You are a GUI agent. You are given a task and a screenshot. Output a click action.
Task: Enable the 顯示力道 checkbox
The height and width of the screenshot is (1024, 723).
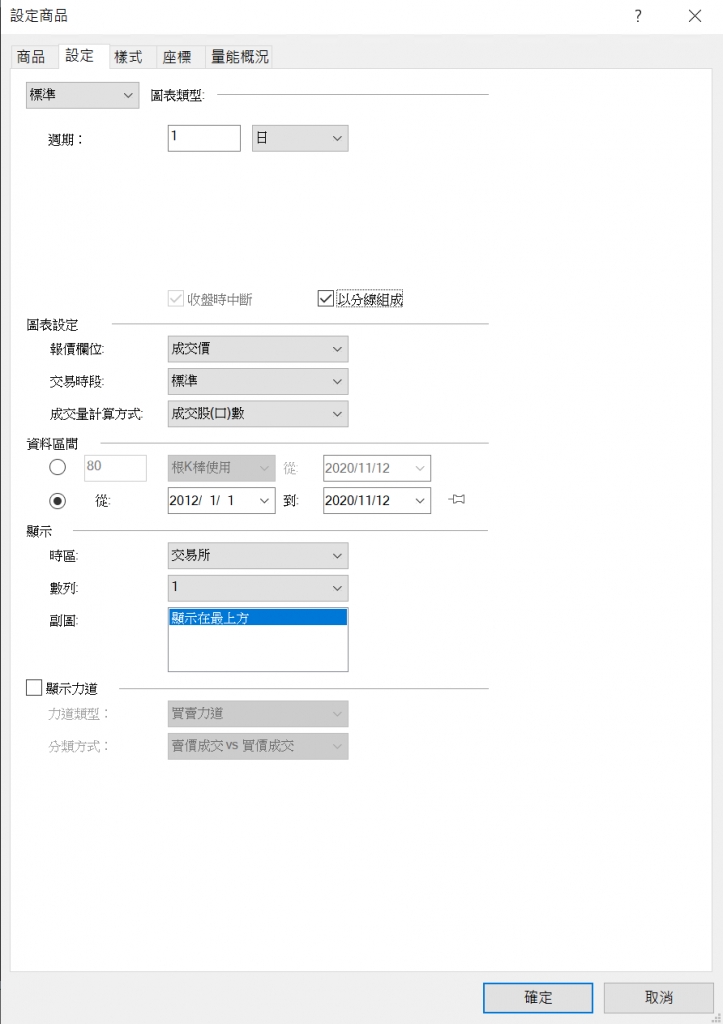[x=35, y=687]
